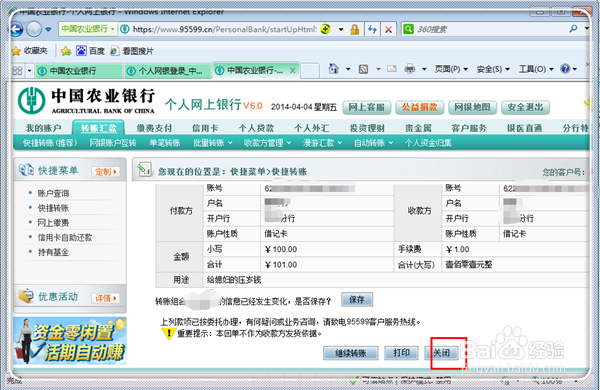Image resolution: width=600 pixels, height=390 pixels.
Task: Open 个人资金归集 submenu item
Action: pyautogui.click(x=428, y=143)
